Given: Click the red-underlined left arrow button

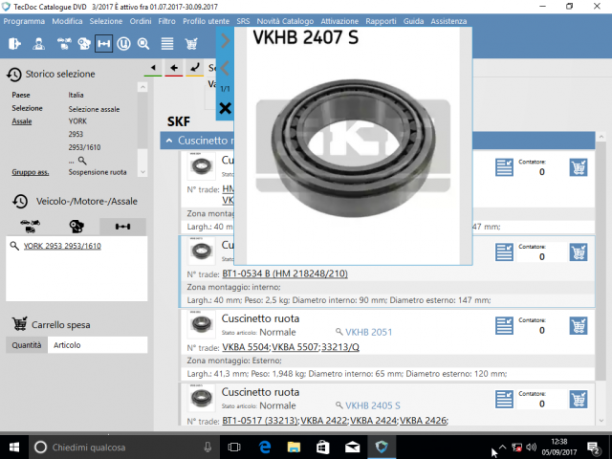Looking at the screenshot, I should coord(174,68).
